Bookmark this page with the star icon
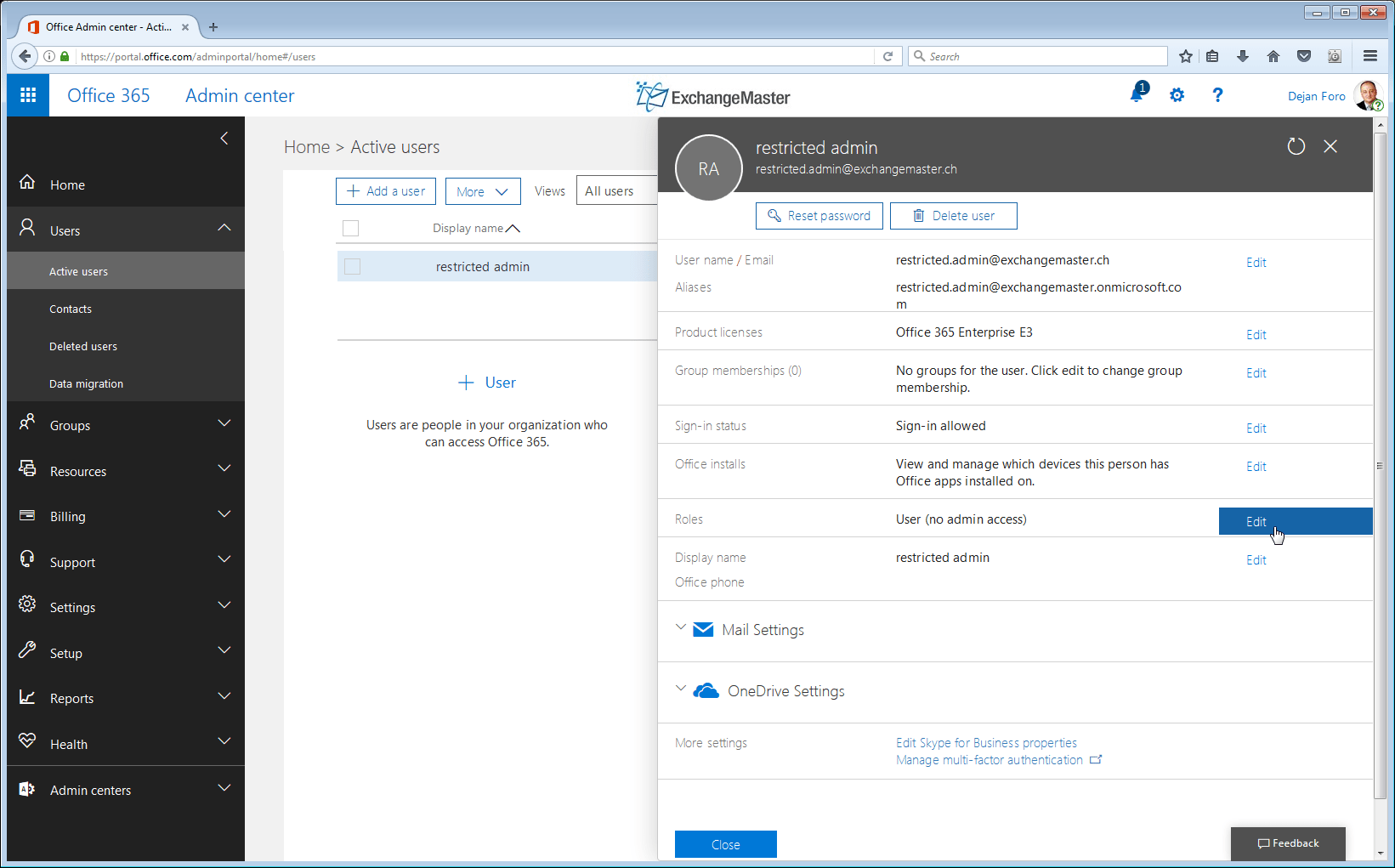Viewport: 1395px width, 868px height. pos(1186,56)
